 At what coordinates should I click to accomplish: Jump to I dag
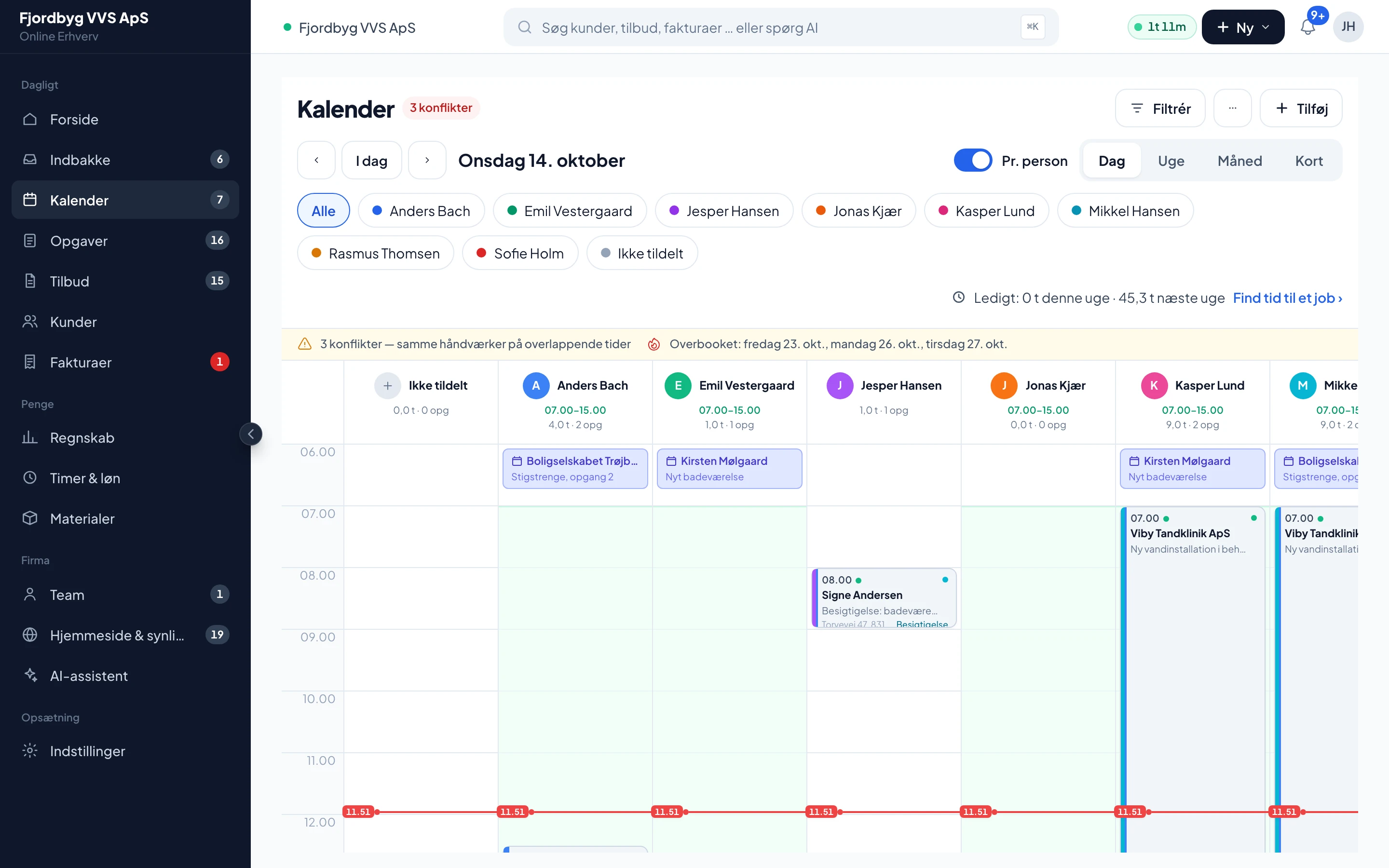371,161
